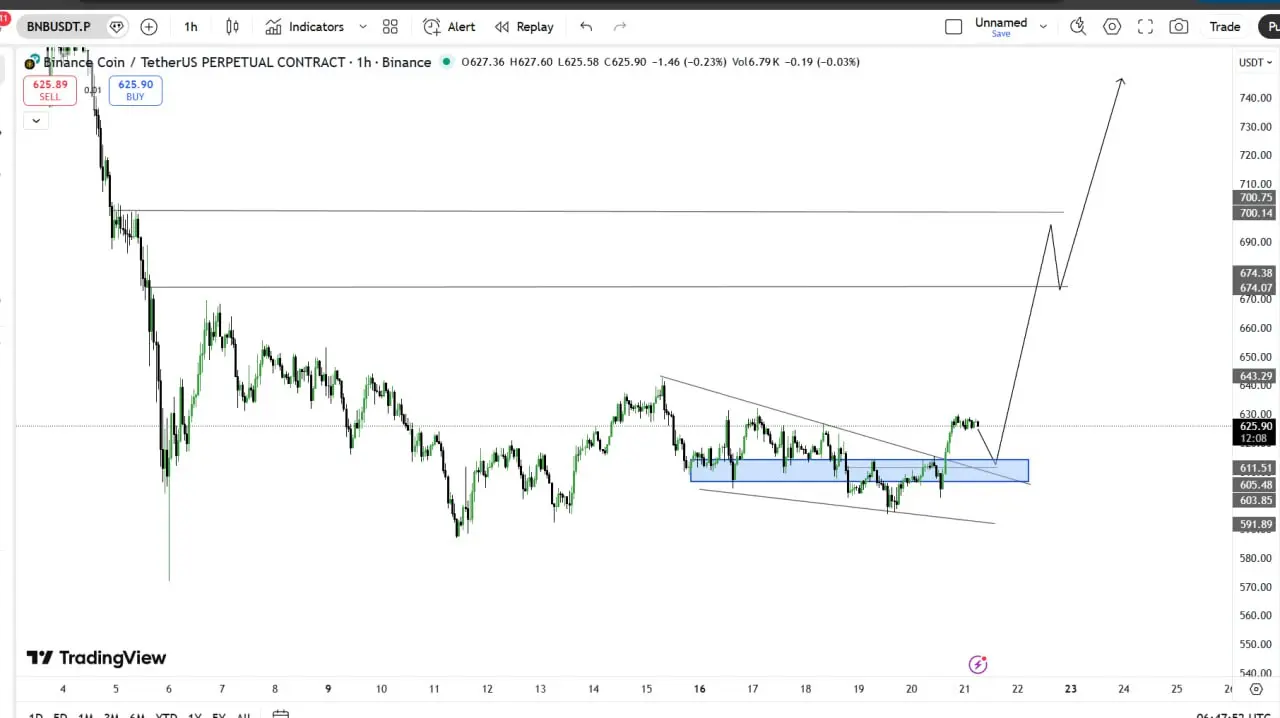Viewport: 1280px width, 718px height.
Task: Open the 1h interval selector
Action: [x=191, y=27]
